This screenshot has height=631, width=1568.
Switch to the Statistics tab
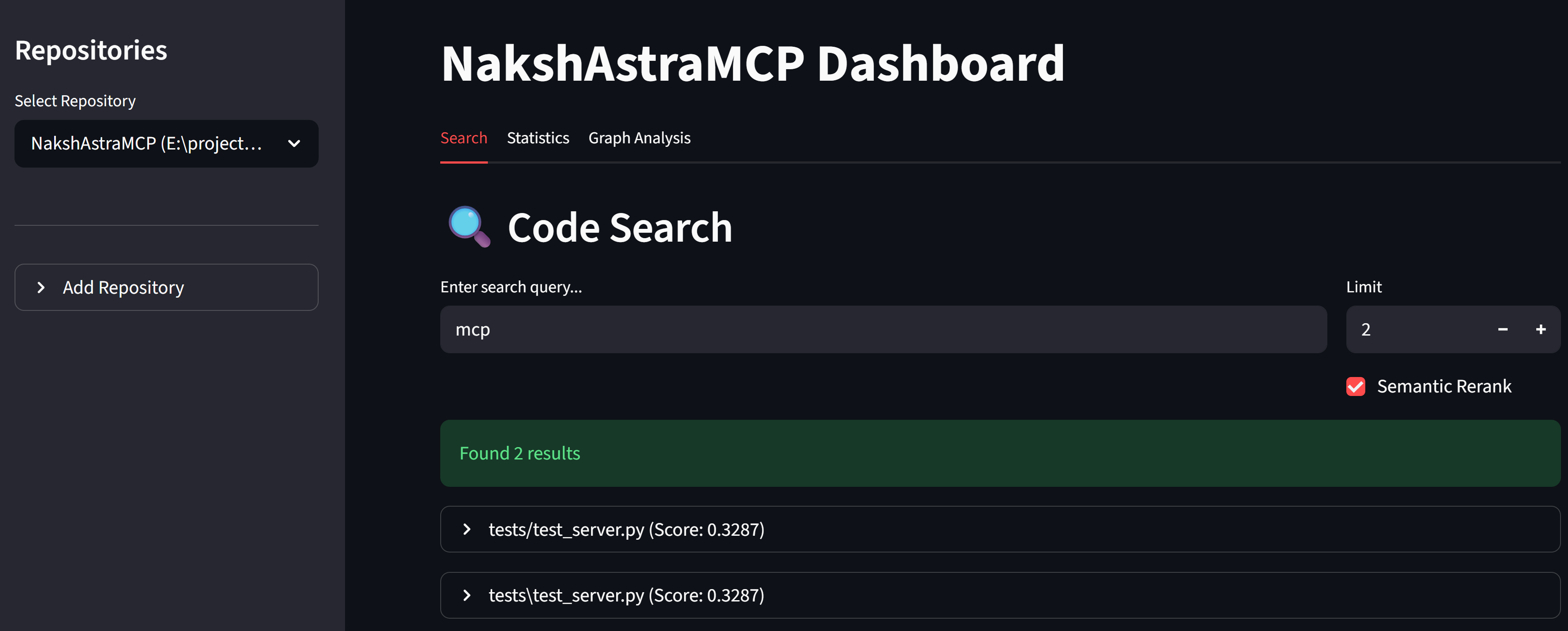[538, 138]
